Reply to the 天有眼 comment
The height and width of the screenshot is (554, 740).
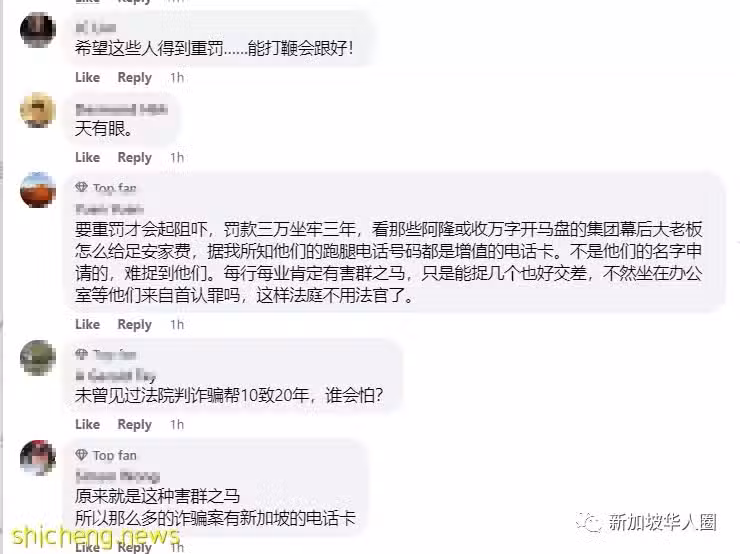[135, 158]
